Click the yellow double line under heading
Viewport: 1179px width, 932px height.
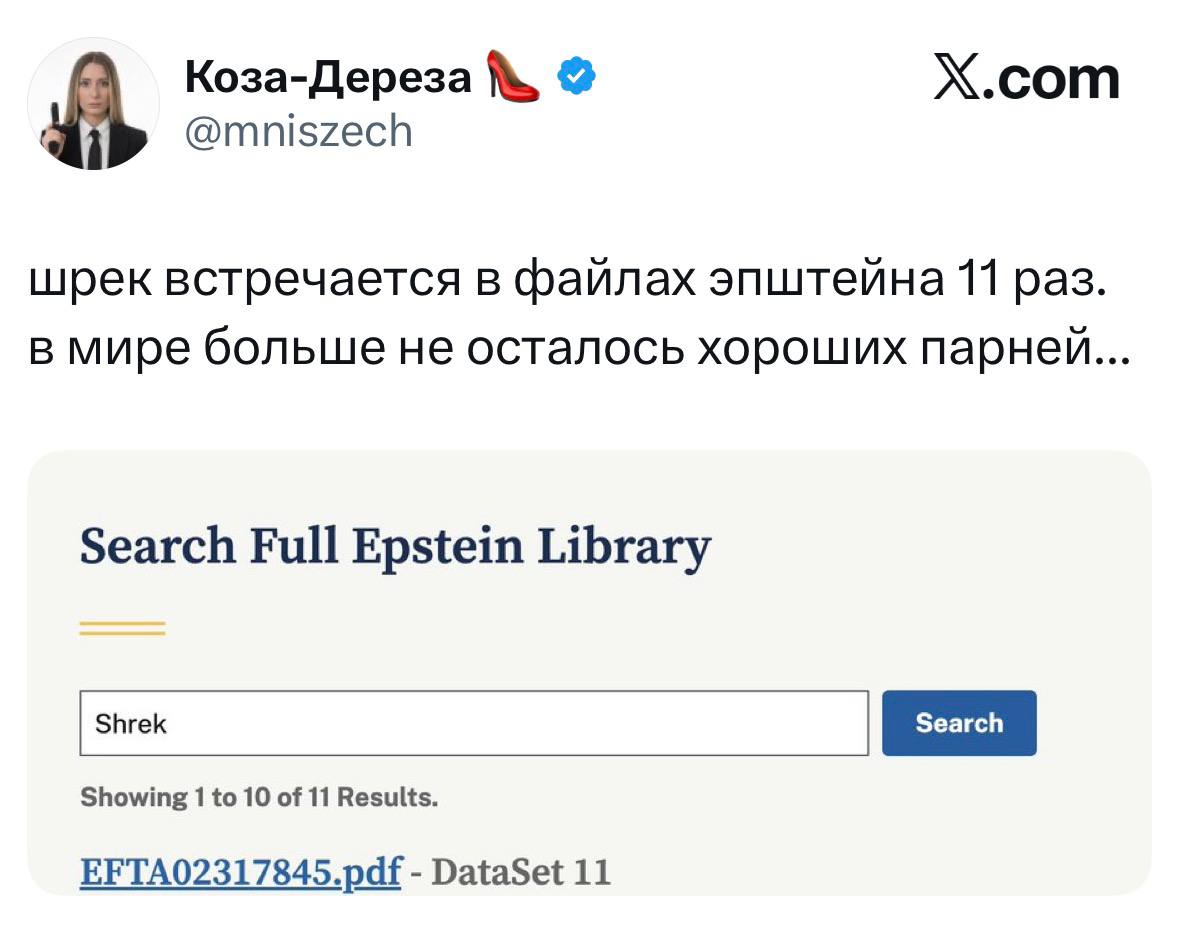coord(122,628)
